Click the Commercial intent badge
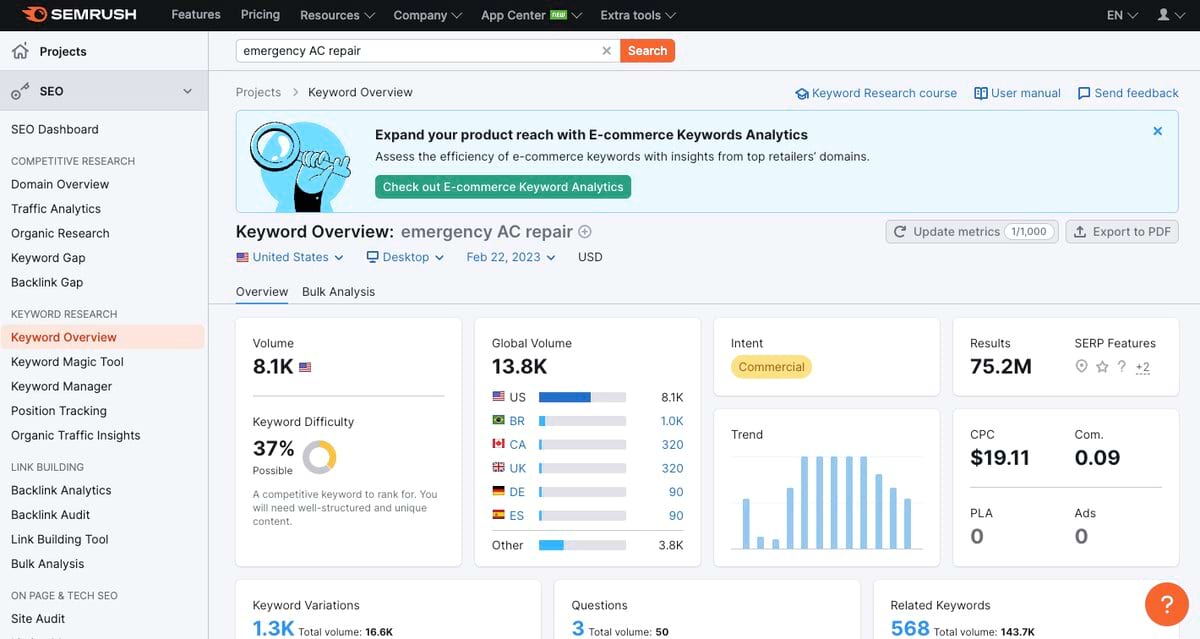This screenshot has height=639, width=1200. point(771,367)
